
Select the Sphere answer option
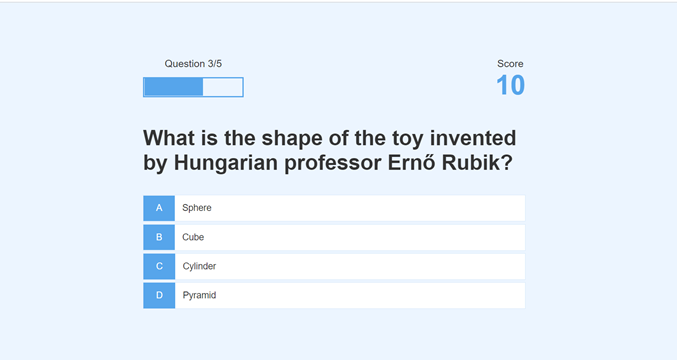pos(334,208)
